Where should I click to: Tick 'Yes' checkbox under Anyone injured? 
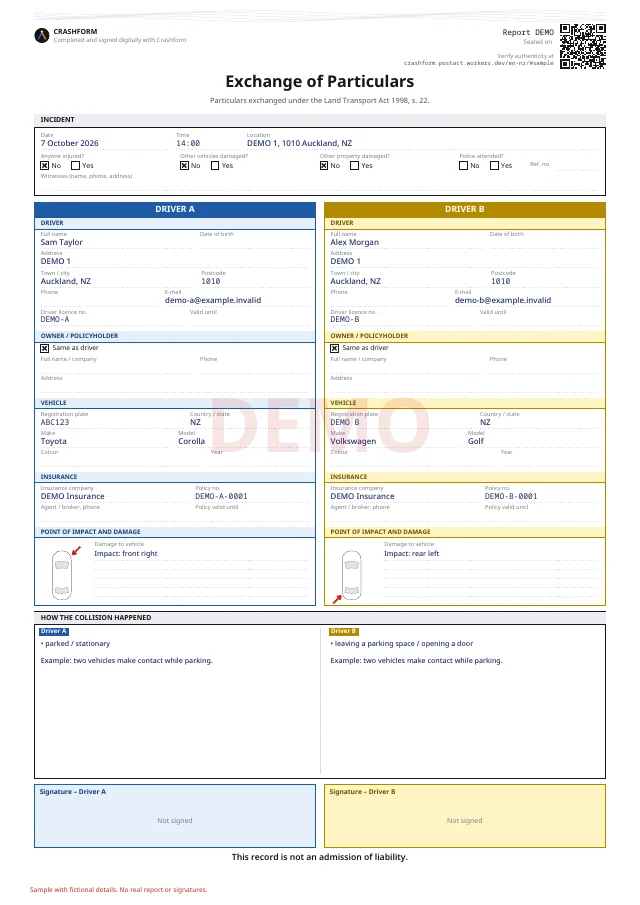click(x=75, y=166)
